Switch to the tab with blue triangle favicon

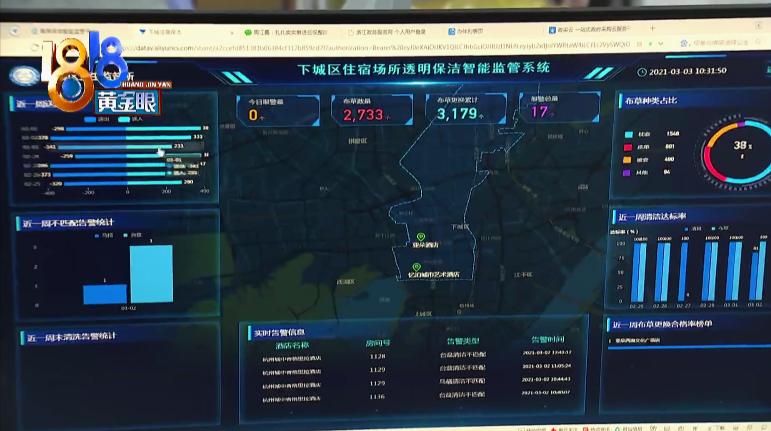pos(162,32)
